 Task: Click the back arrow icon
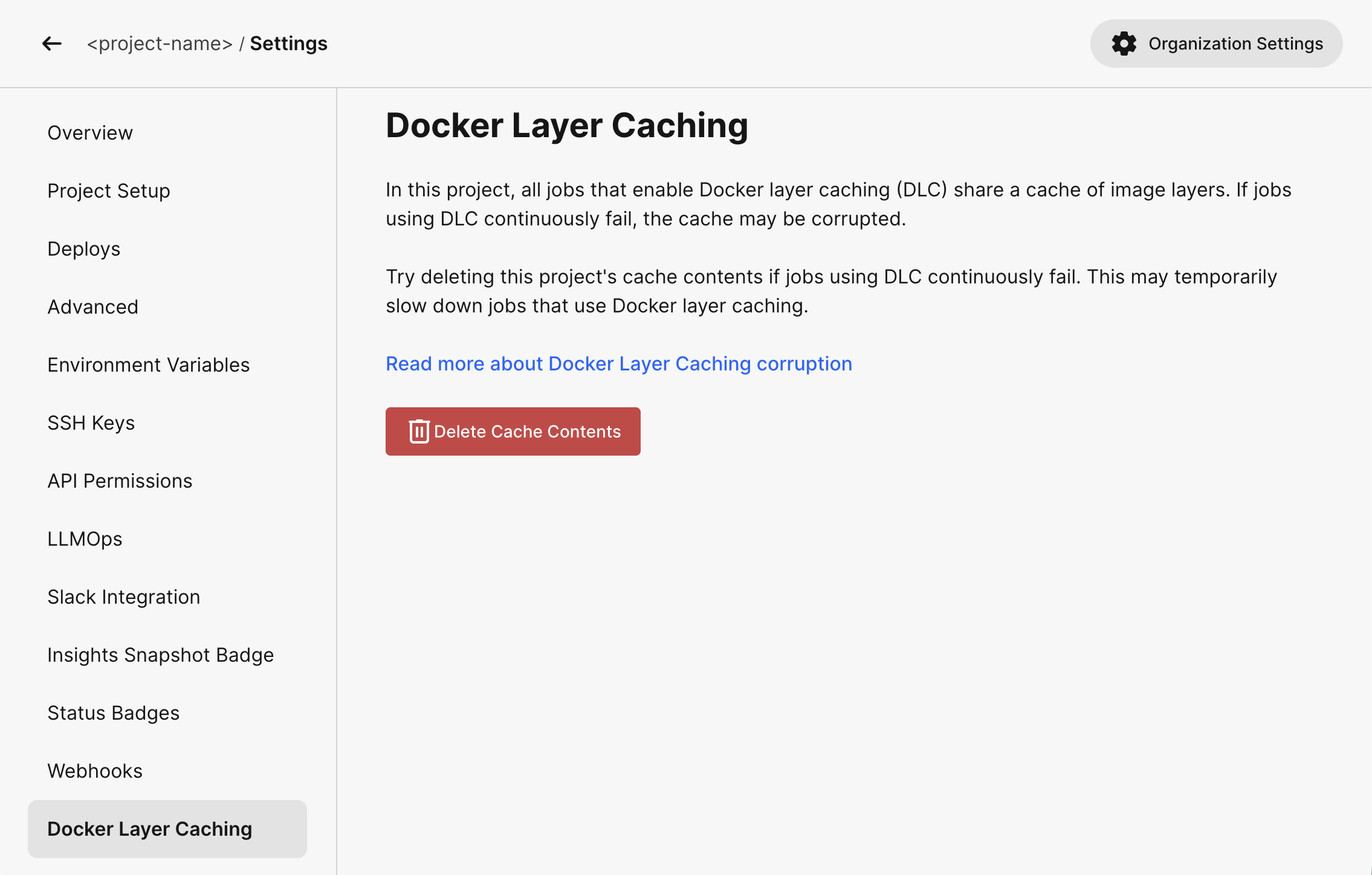[52, 44]
